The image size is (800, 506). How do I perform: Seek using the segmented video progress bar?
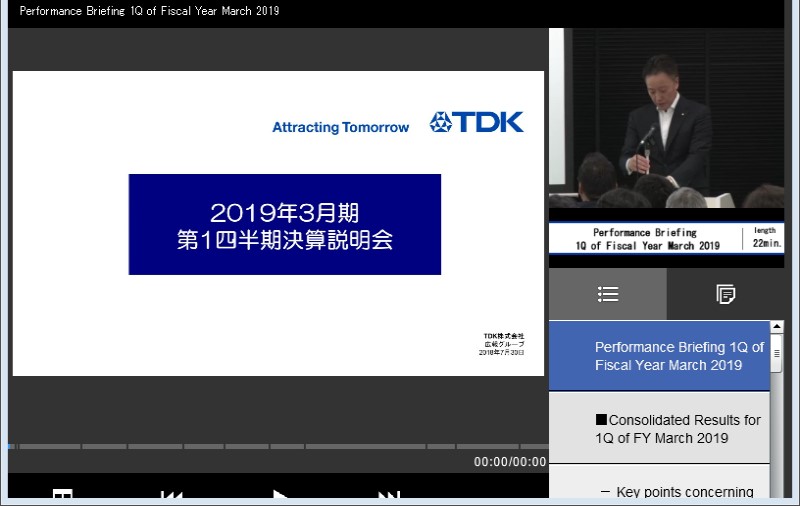(x=278, y=446)
